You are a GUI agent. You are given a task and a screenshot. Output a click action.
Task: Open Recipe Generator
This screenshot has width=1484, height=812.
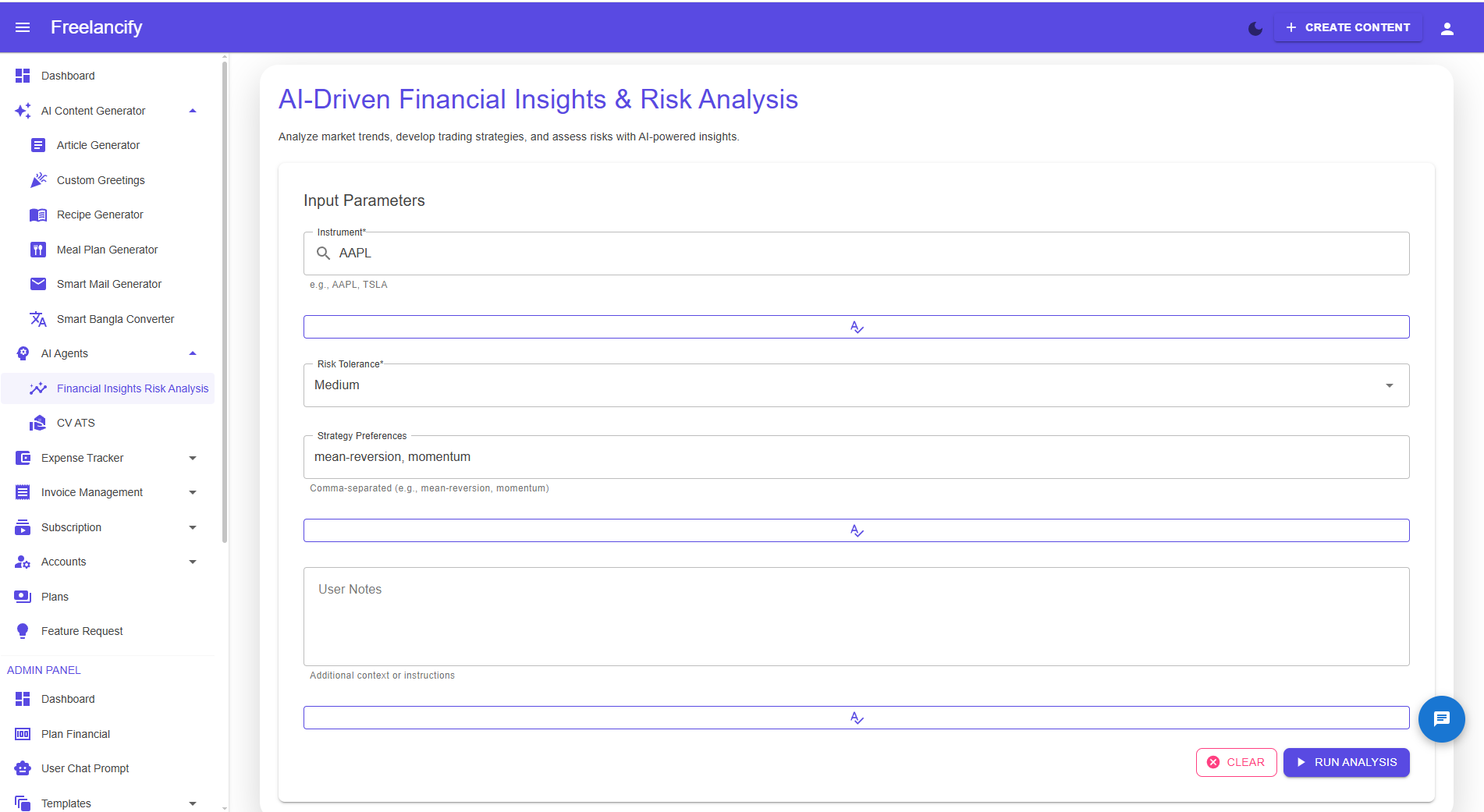coord(108,215)
